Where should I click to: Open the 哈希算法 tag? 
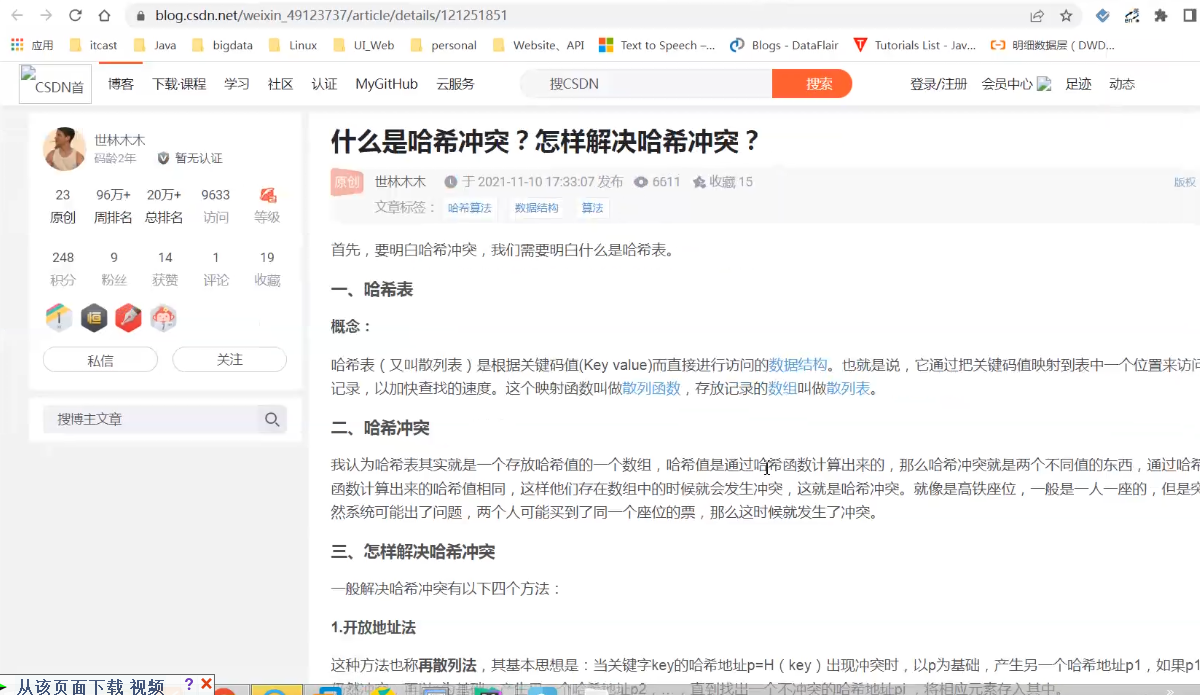(470, 208)
